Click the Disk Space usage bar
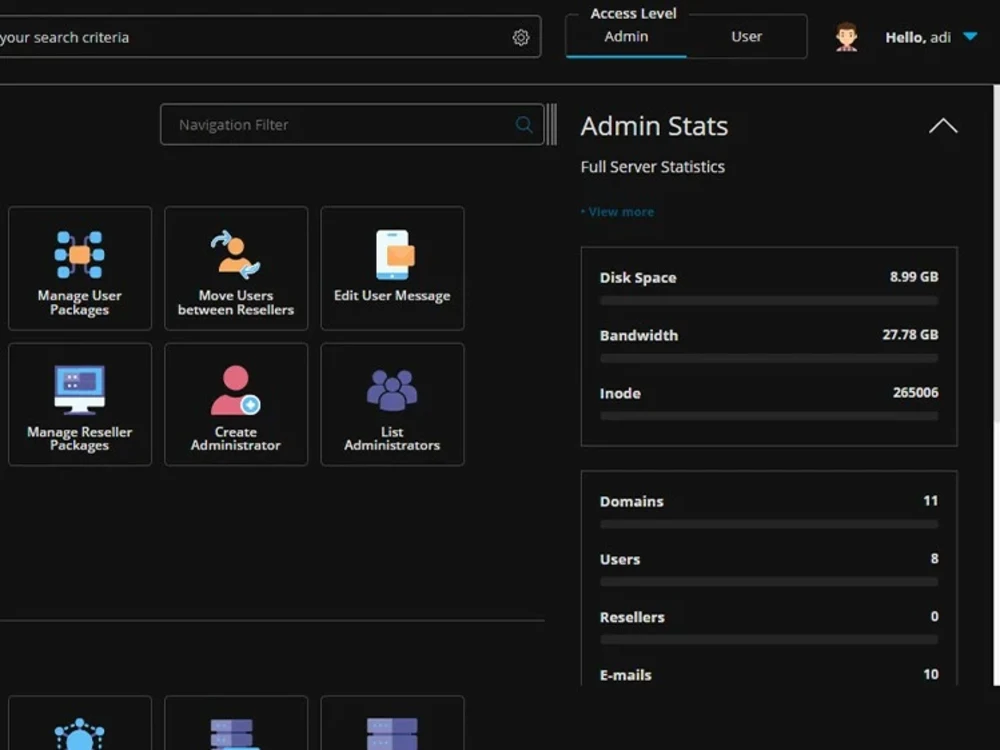Image resolution: width=1000 pixels, height=750 pixels. [768, 300]
